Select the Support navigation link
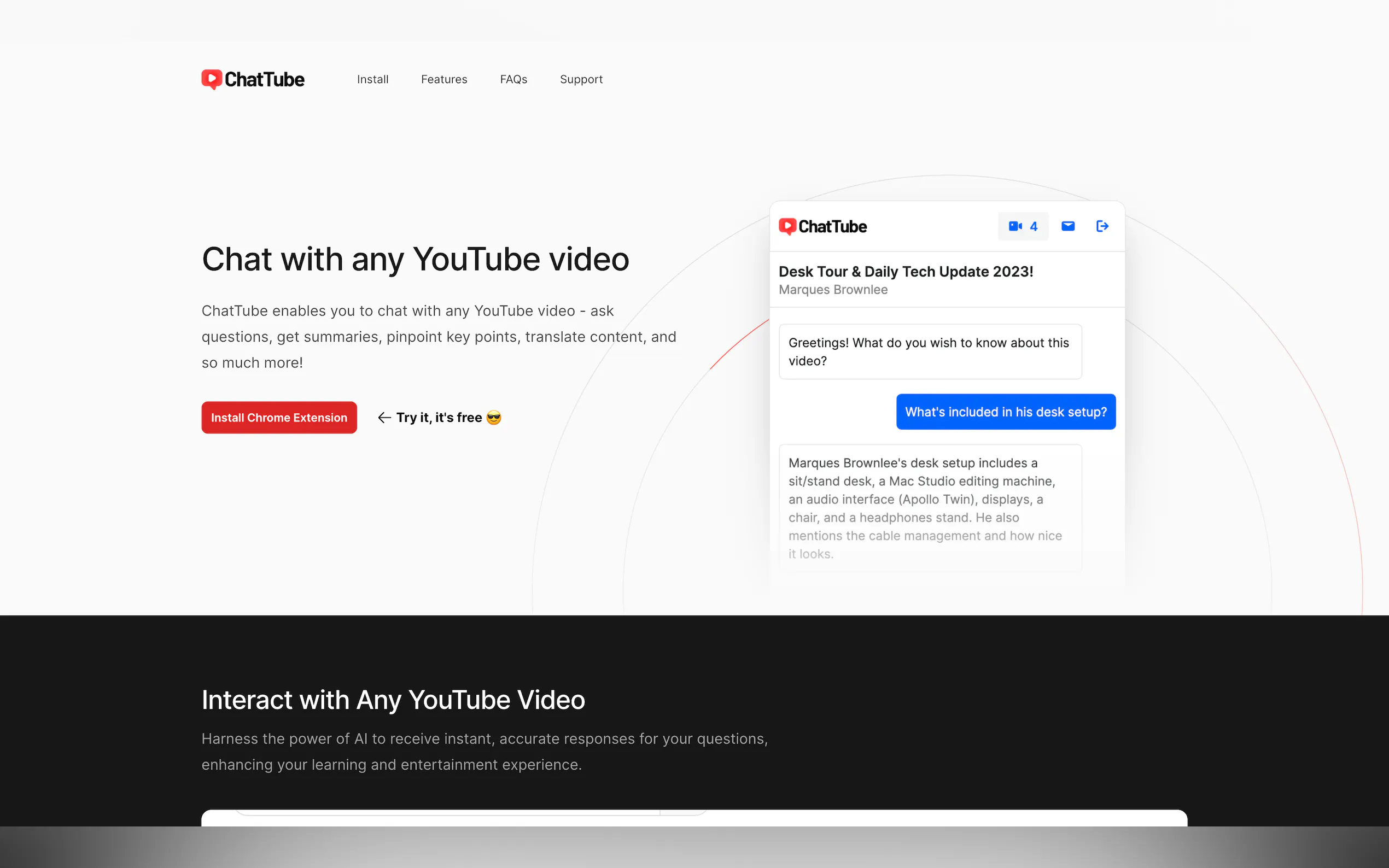The width and height of the screenshot is (1389, 868). click(x=581, y=79)
